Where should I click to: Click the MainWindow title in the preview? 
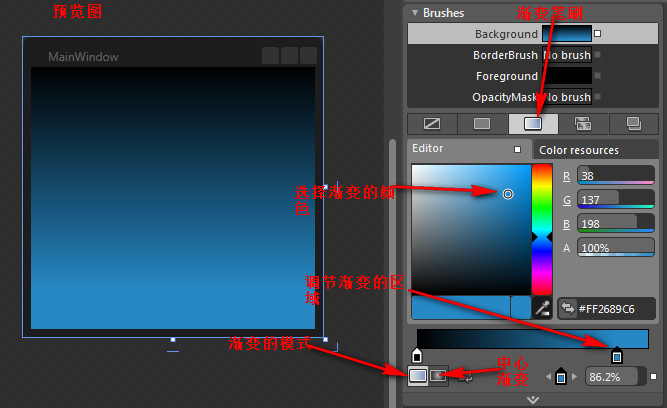tap(83, 57)
